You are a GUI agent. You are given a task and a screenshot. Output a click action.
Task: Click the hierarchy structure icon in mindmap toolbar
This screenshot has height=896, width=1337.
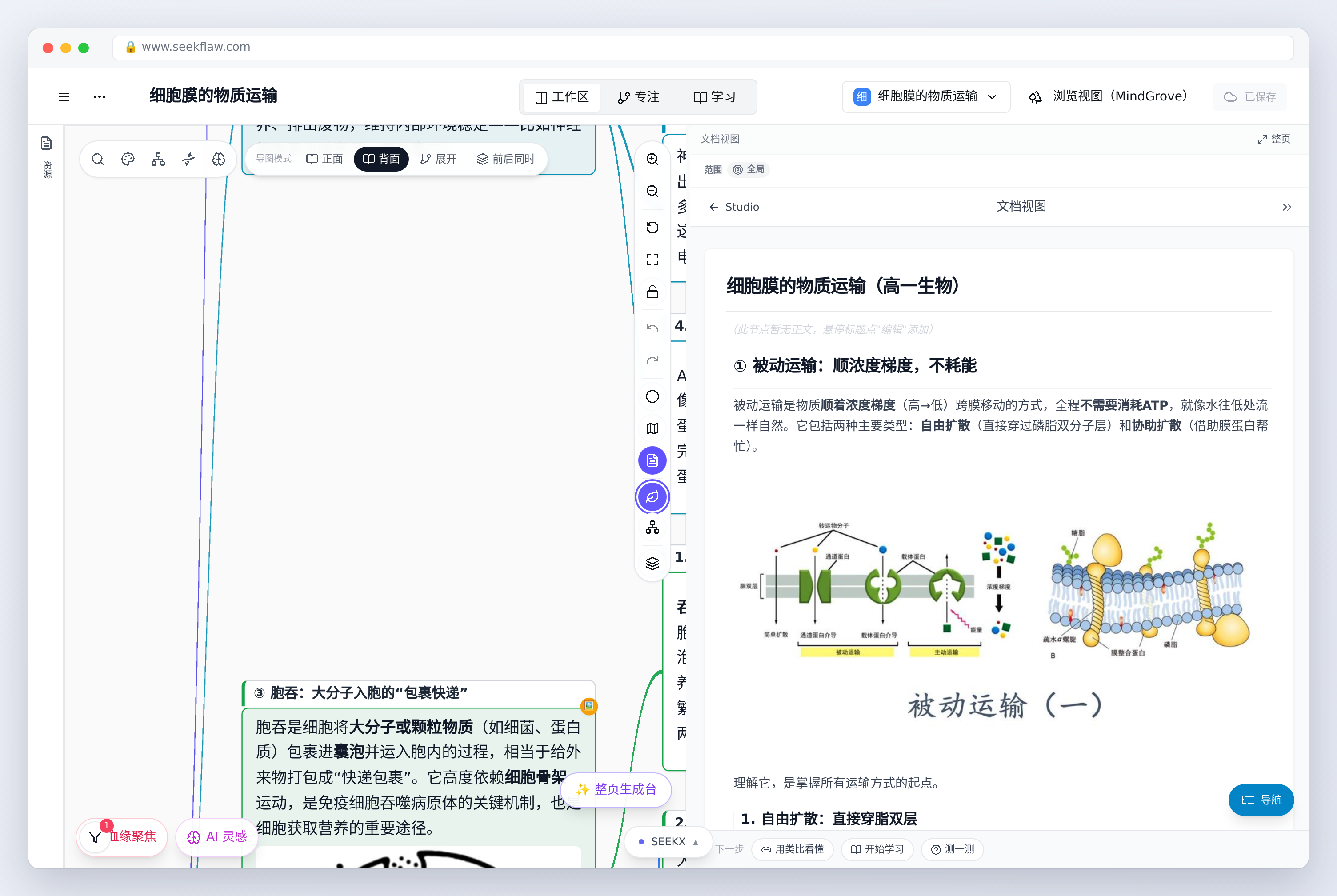tap(158, 159)
